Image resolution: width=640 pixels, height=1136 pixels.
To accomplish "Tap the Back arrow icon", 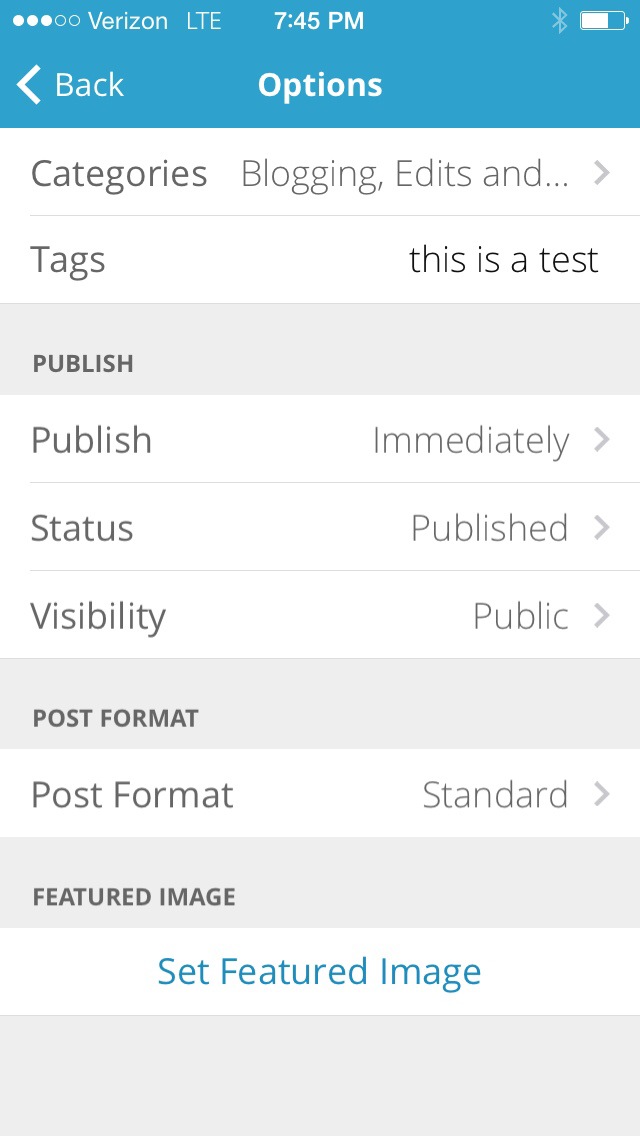I will [30, 85].
